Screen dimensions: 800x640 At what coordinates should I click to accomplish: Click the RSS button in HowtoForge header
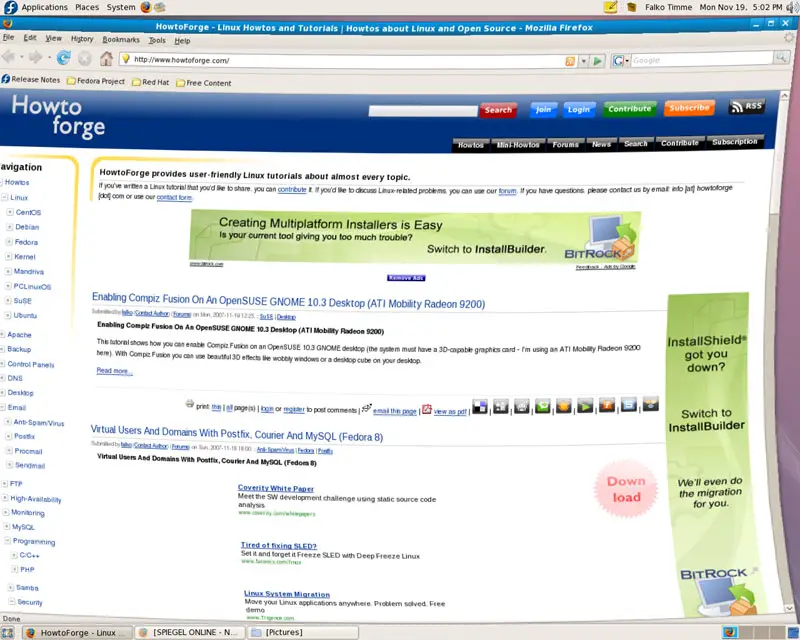click(746, 107)
